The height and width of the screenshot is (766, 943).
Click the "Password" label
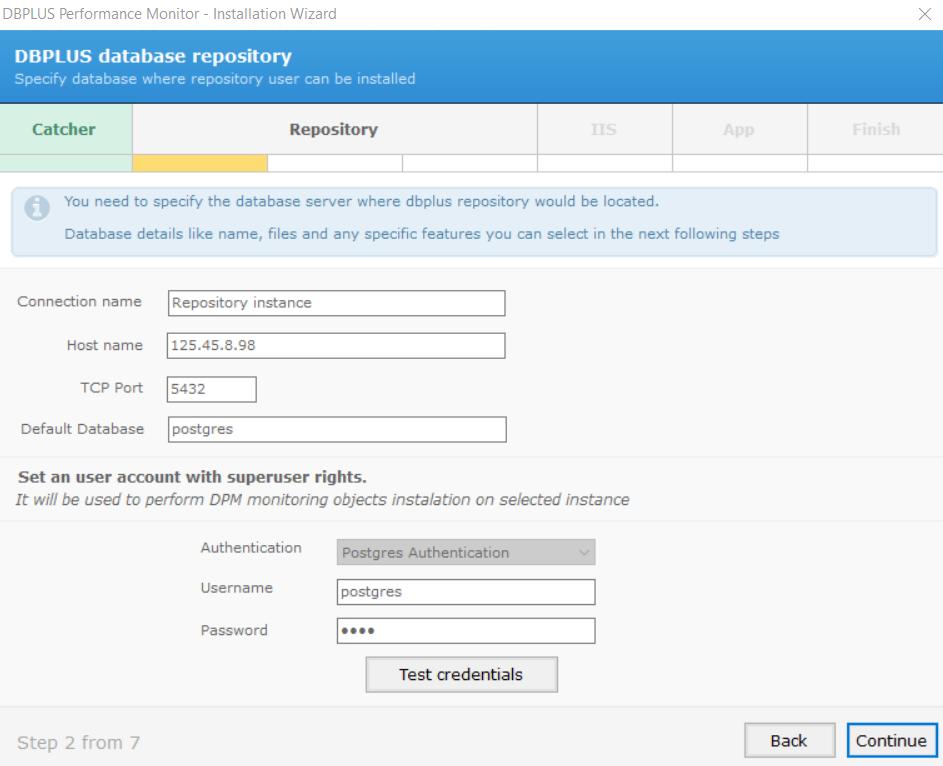click(234, 630)
